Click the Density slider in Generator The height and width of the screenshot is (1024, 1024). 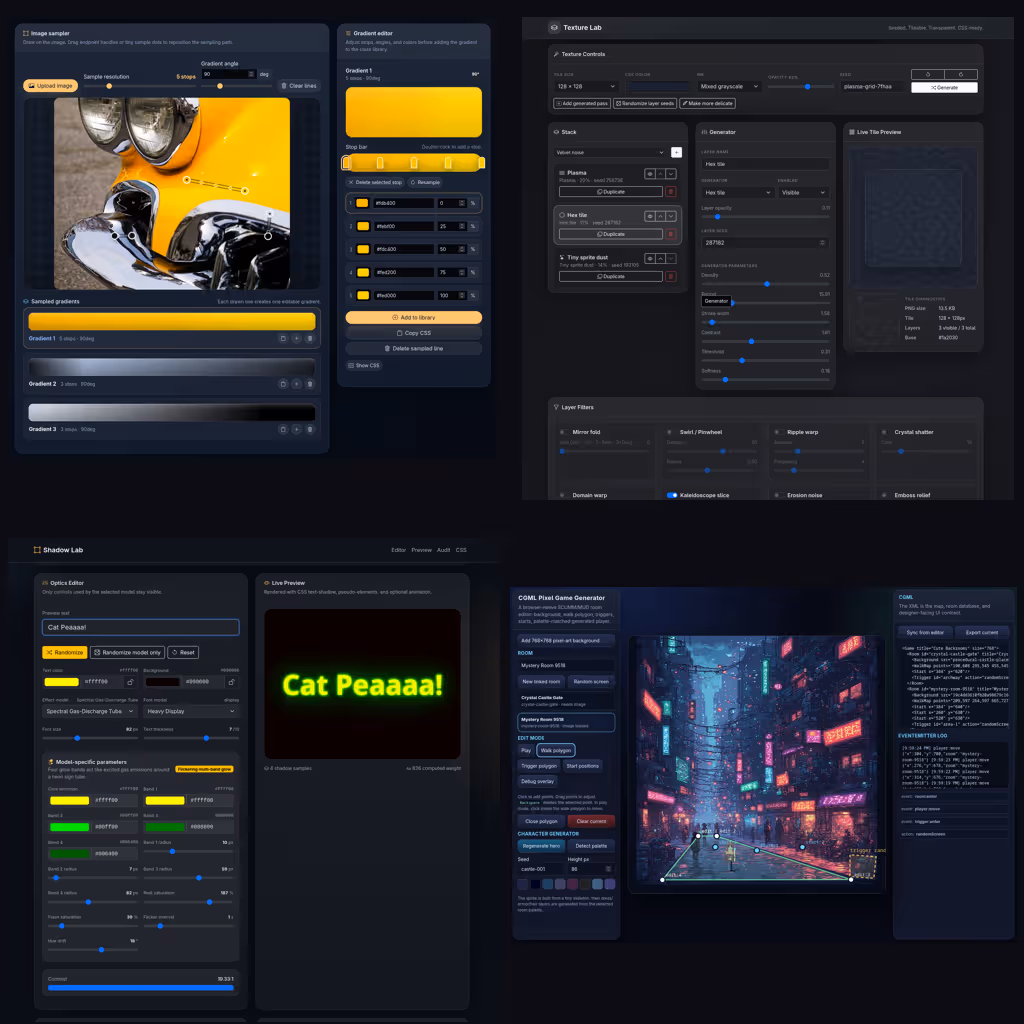coord(765,284)
